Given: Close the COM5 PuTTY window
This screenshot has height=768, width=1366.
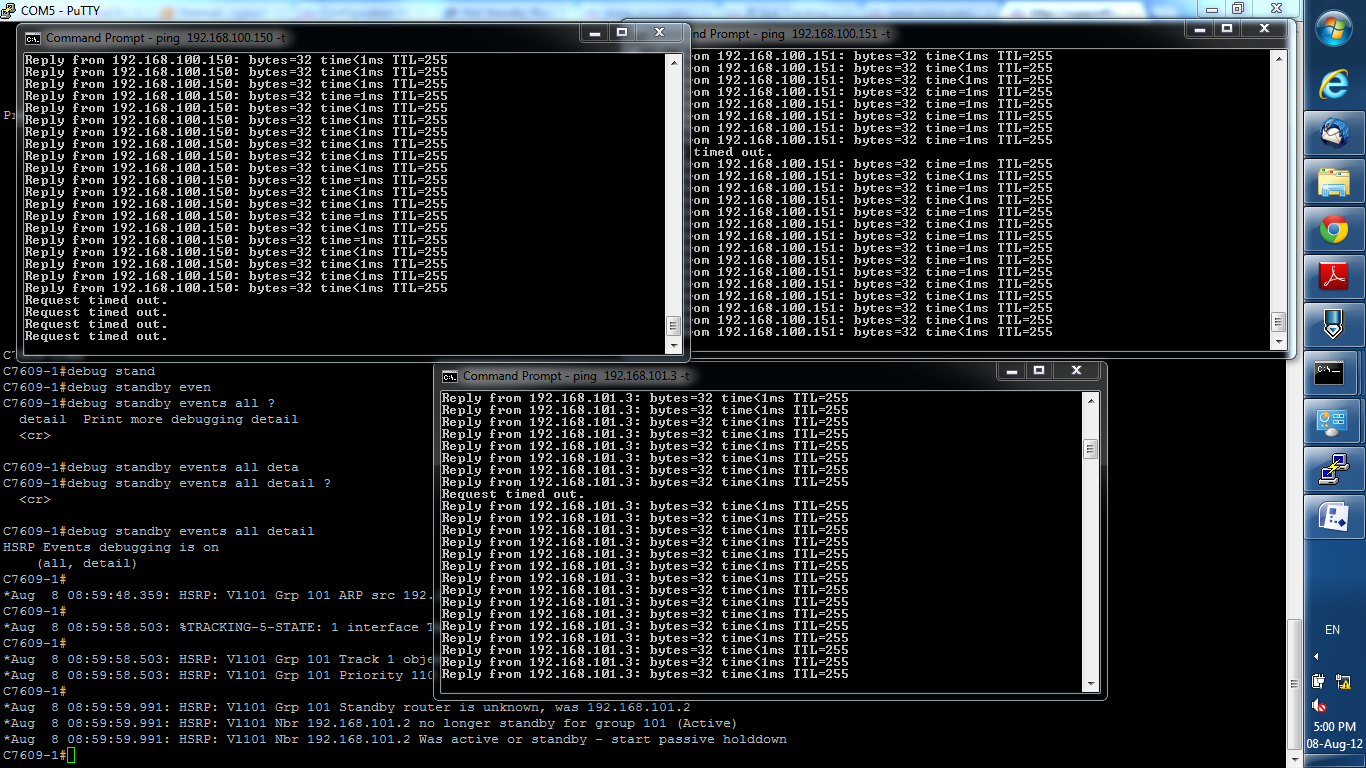Looking at the screenshot, I should point(1275,8).
